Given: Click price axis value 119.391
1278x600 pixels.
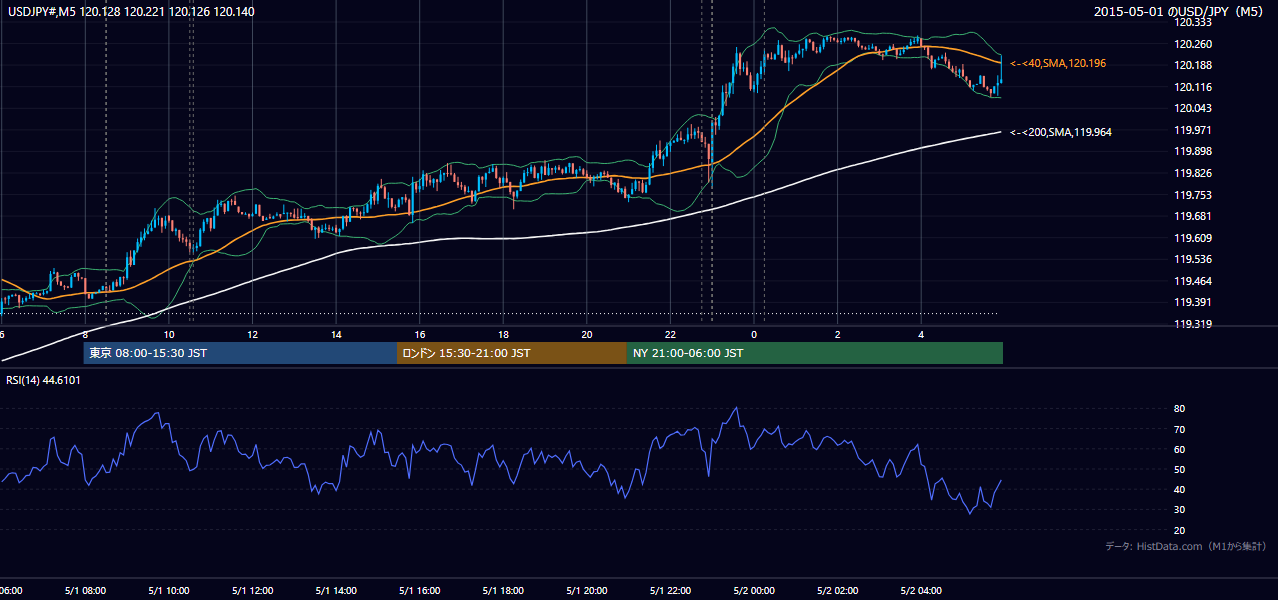Looking at the screenshot, I should [x=1193, y=302].
